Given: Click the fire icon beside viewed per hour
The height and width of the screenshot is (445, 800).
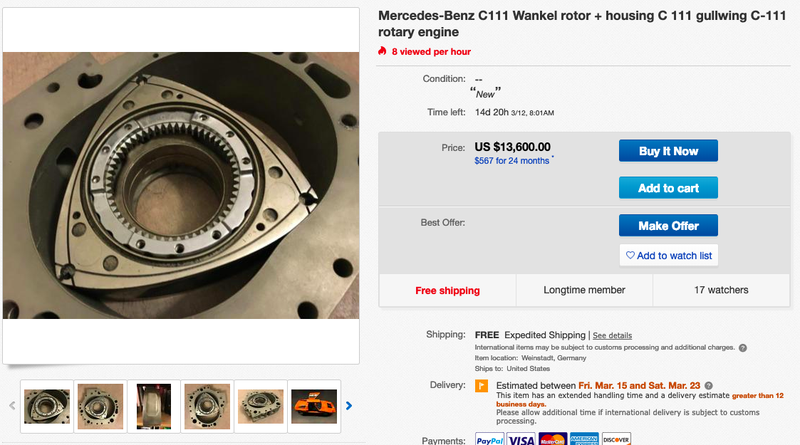Looking at the screenshot, I should coord(382,51).
